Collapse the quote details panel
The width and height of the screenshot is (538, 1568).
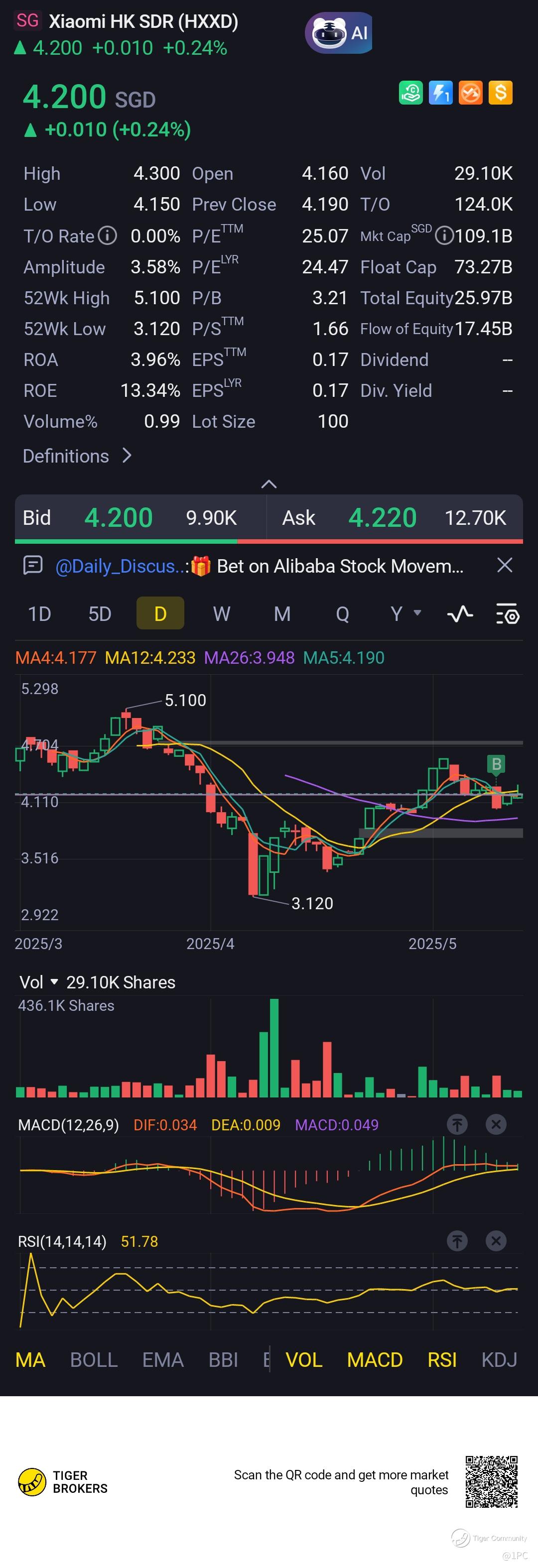[269, 484]
